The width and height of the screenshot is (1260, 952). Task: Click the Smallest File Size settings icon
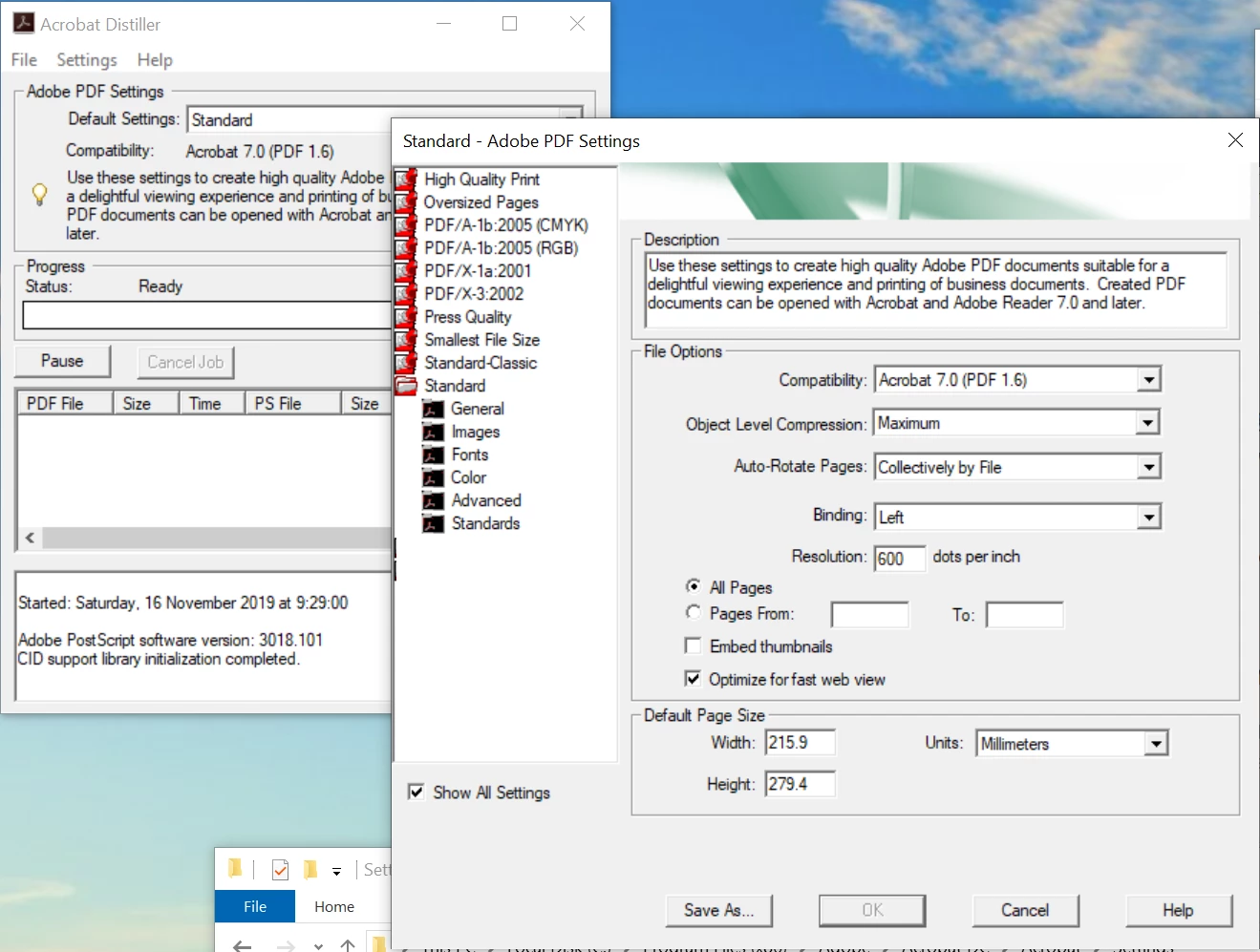point(406,339)
